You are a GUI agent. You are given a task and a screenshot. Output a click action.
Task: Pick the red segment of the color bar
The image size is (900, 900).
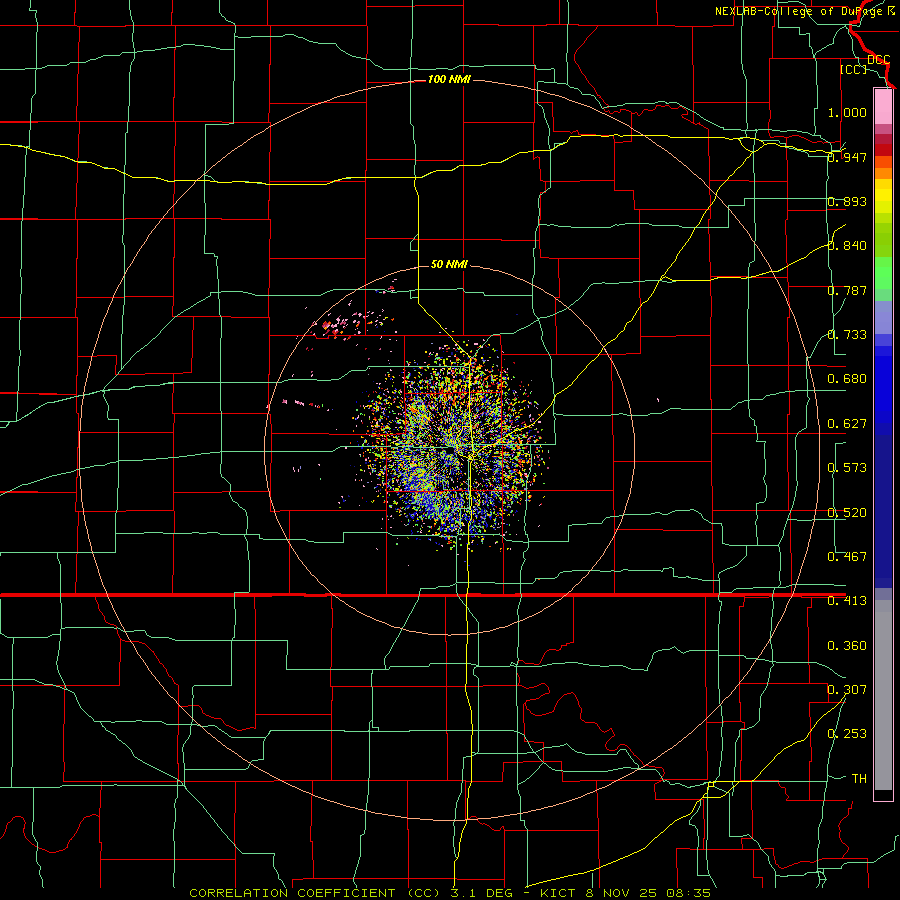click(x=883, y=150)
